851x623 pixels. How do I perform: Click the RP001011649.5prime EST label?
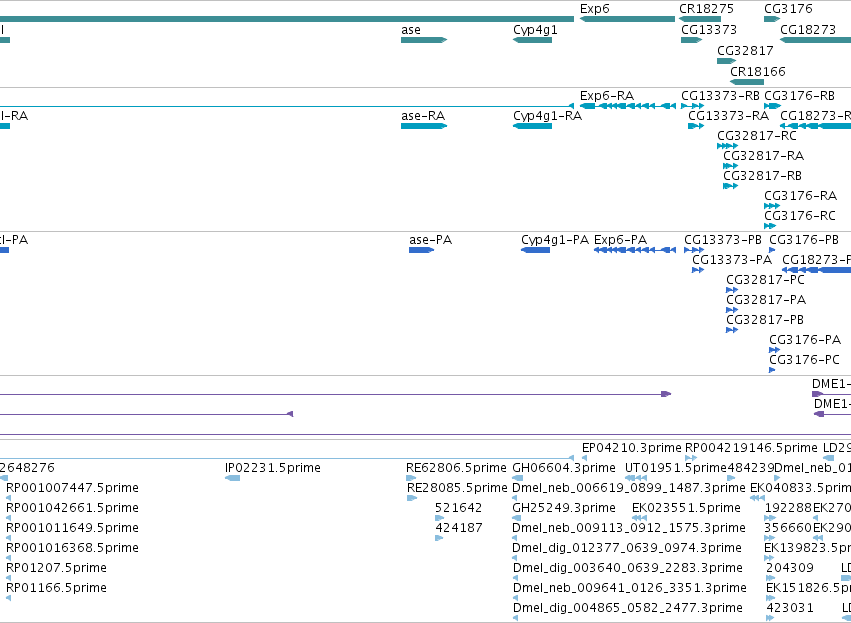click(72, 528)
